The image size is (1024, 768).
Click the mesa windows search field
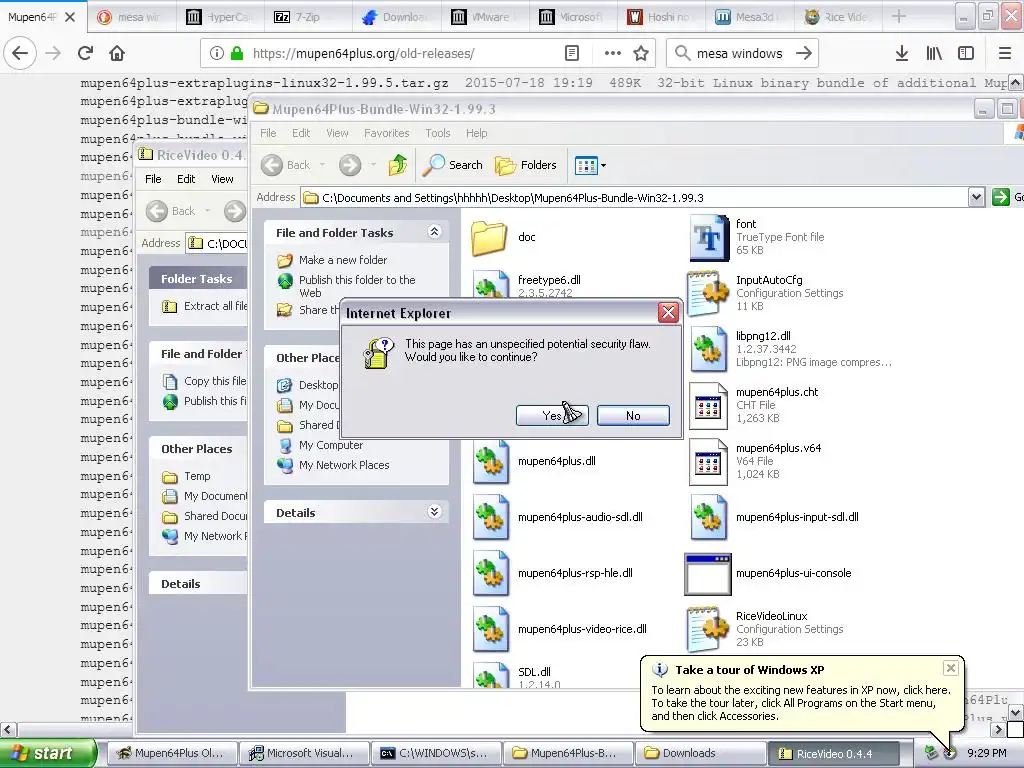tap(740, 53)
